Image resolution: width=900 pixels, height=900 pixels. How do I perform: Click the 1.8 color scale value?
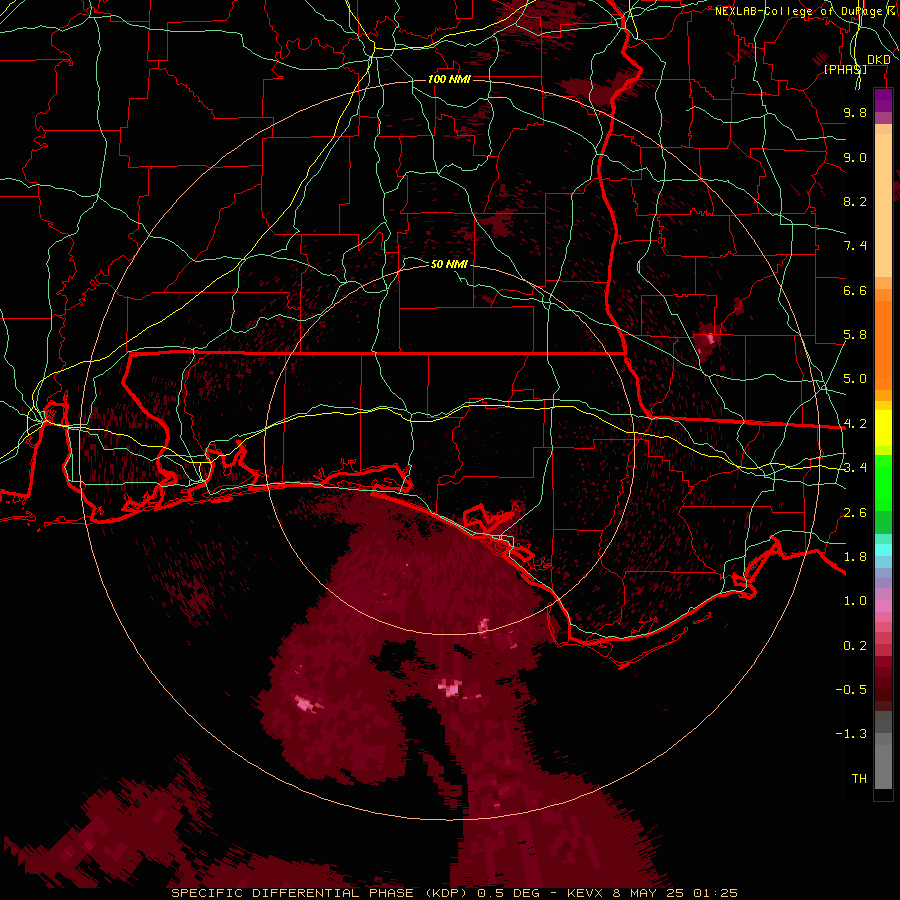[855, 557]
